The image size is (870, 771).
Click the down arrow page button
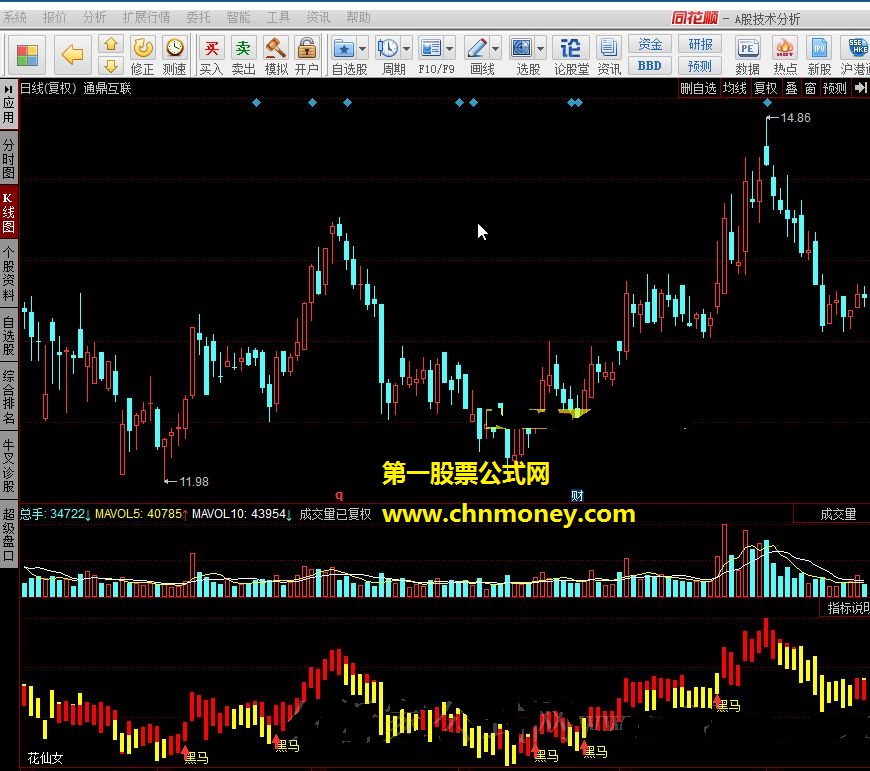click(x=111, y=66)
